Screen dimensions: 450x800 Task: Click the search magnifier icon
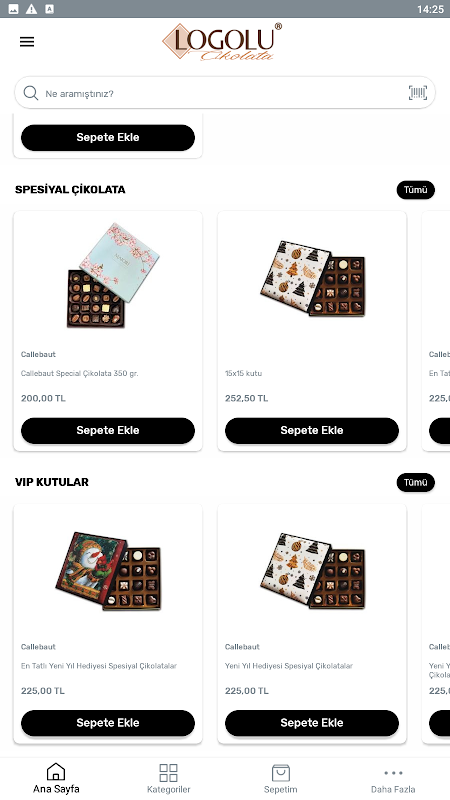[x=31, y=93]
